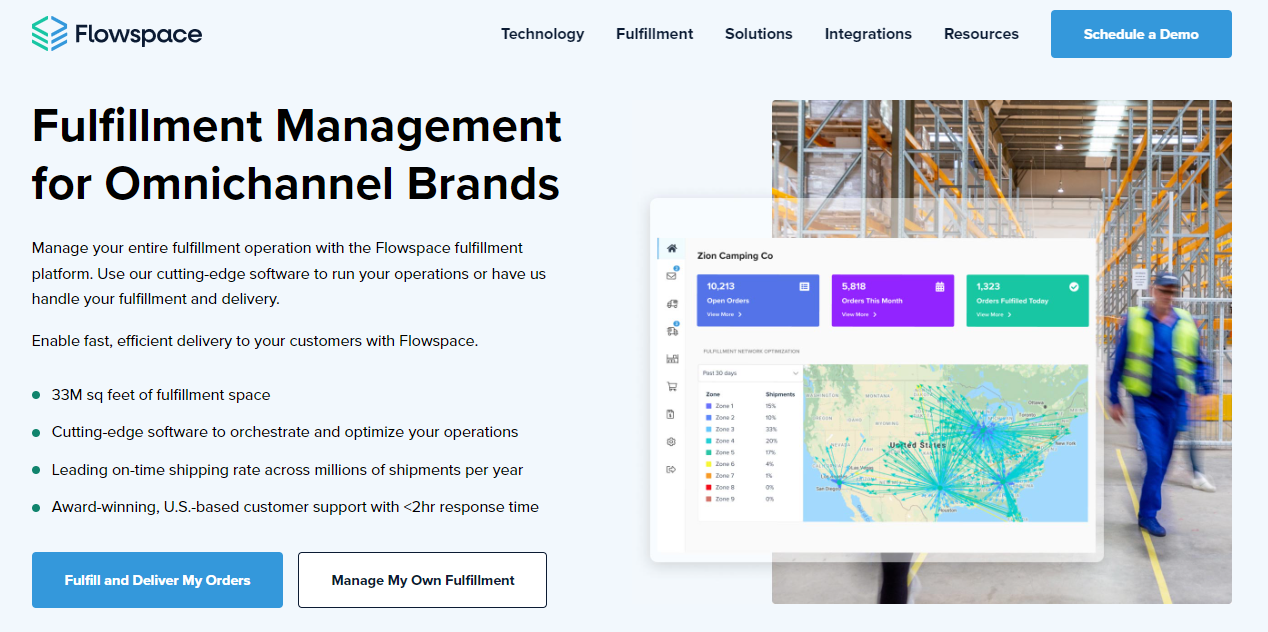Choose Manage My Own Fulfillment
Screen dimensions: 1268x632
coord(423,580)
